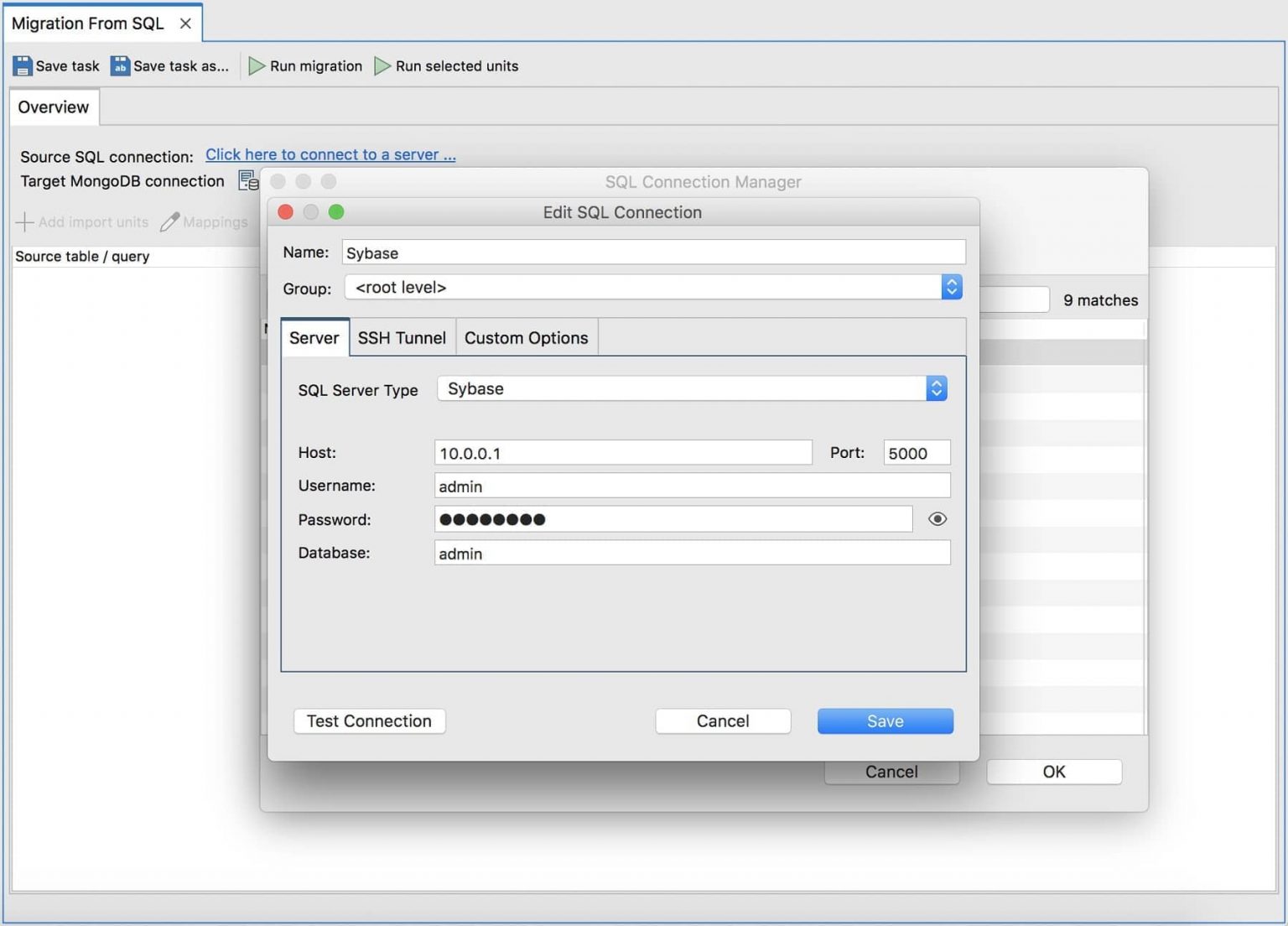Viewport: 1288px width, 926px height.
Task: Cancel the Edit SQL Connection dialog
Action: [722, 721]
